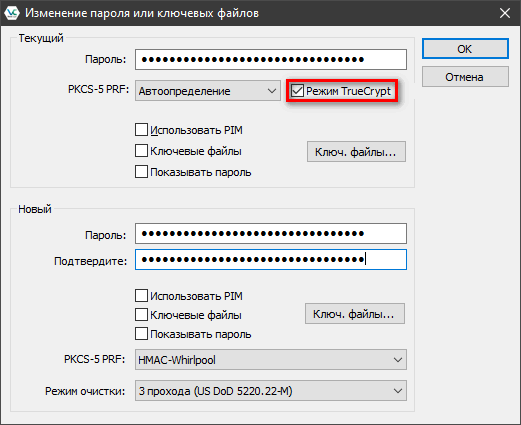Viewport: 521px width, 425px height.
Task: Focus the new password field
Action: (271, 234)
